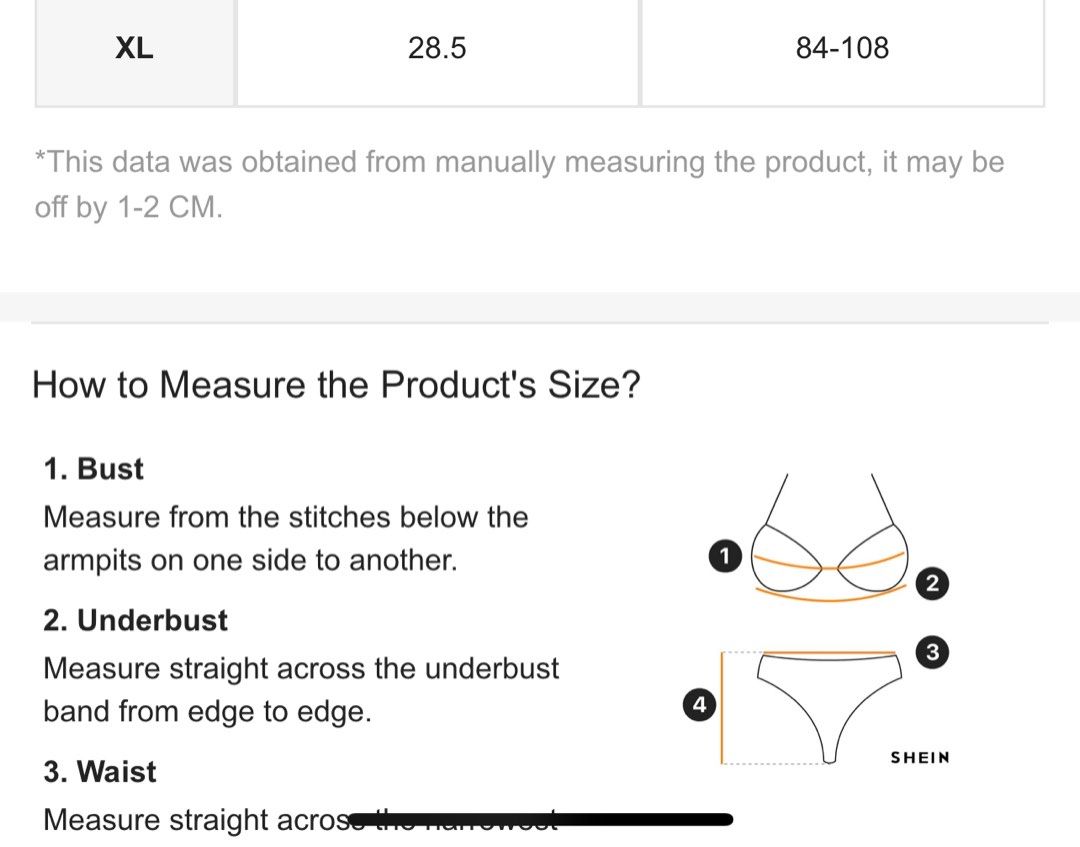This screenshot has height=847, width=1080.
Task: Click the underbust band instruction text
Action: (300, 689)
